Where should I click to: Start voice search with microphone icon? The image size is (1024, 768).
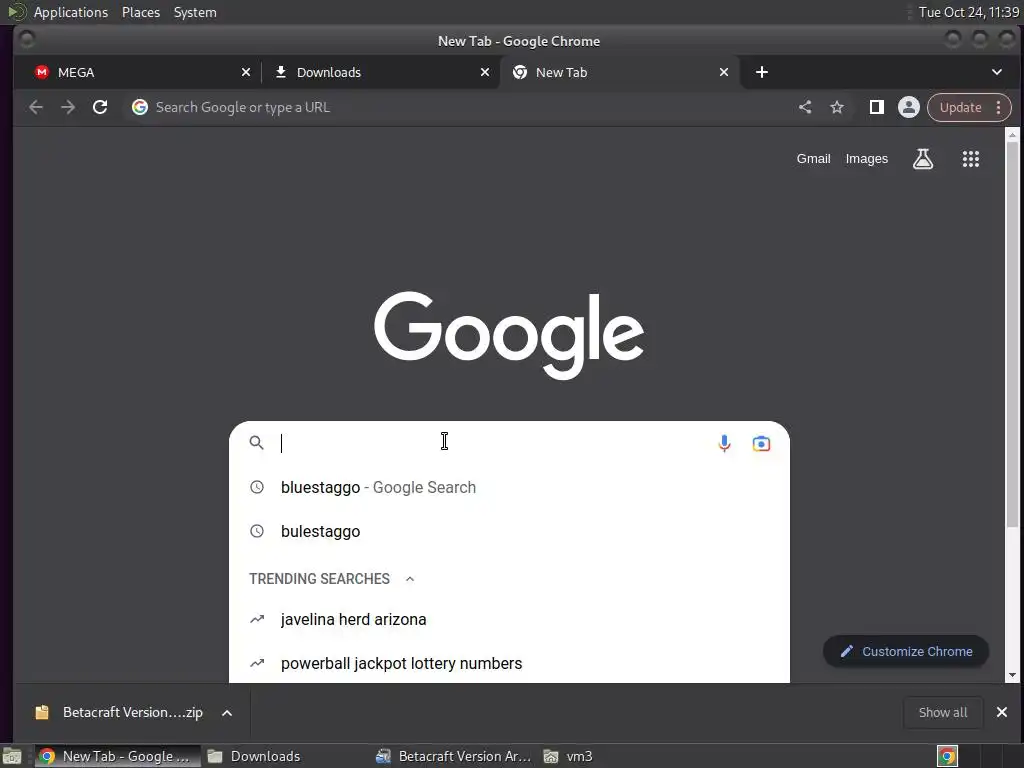[724, 443]
